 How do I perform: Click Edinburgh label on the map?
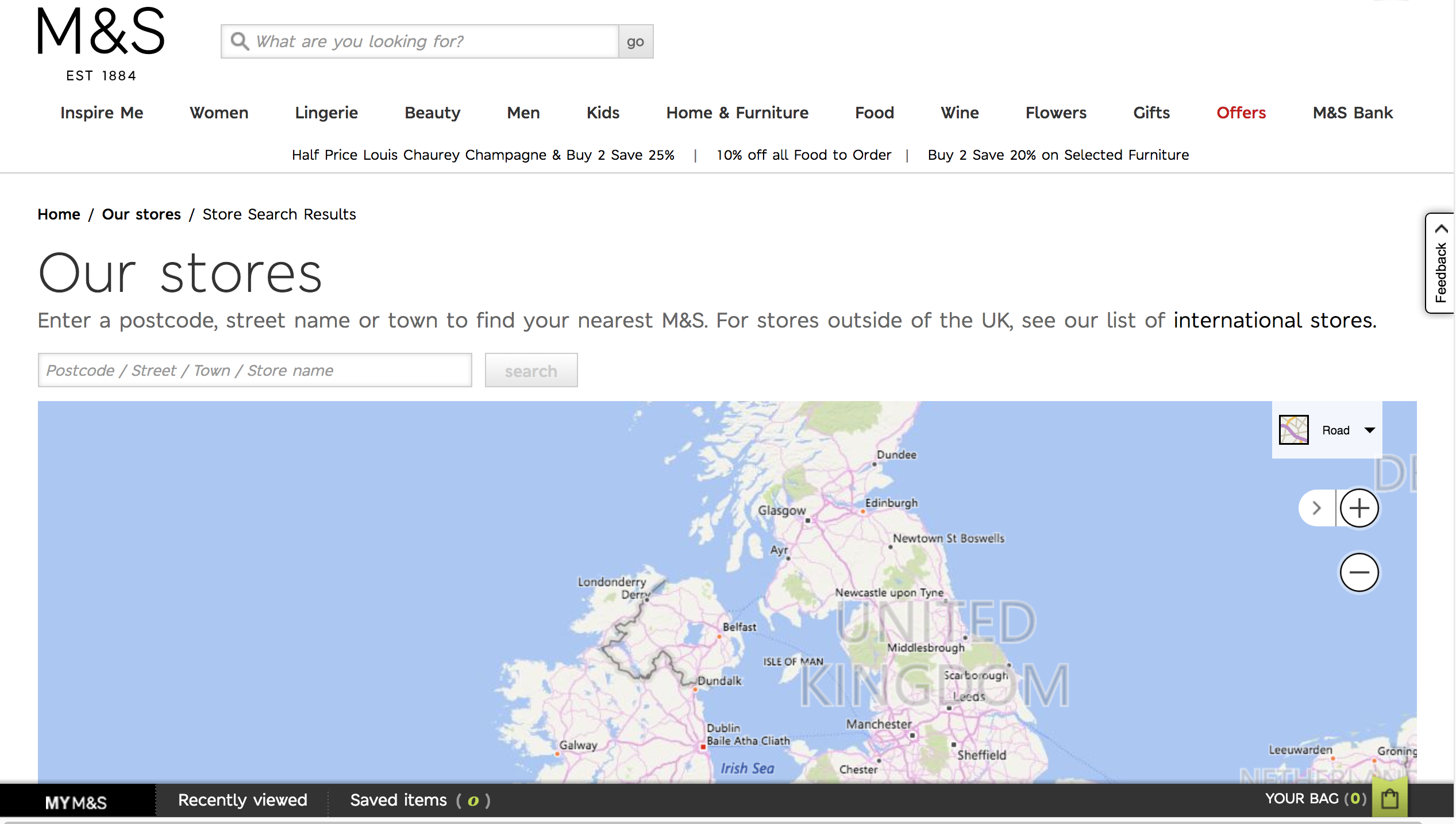click(x=891, y=503)
